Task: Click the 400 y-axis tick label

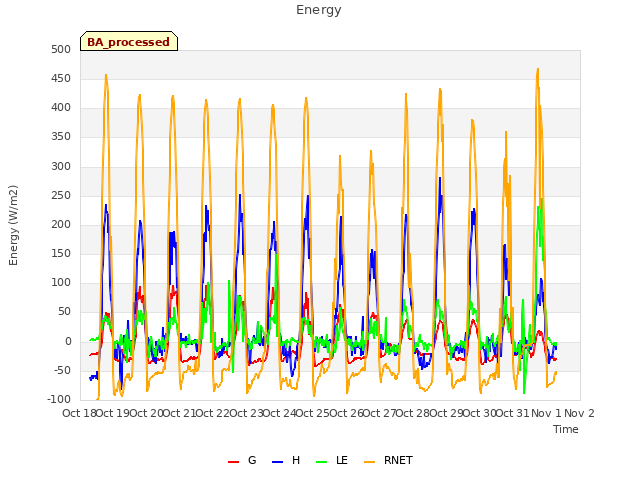Action: (x=61, y=107)
